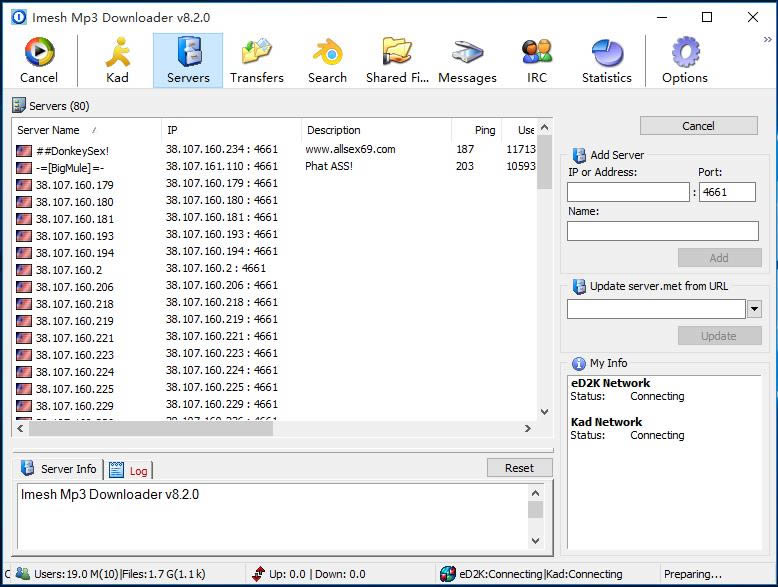778x587 pixels.
Task: Click the Servers (80) list header icon
Action: pyautogui.click(x=18, y=105)
